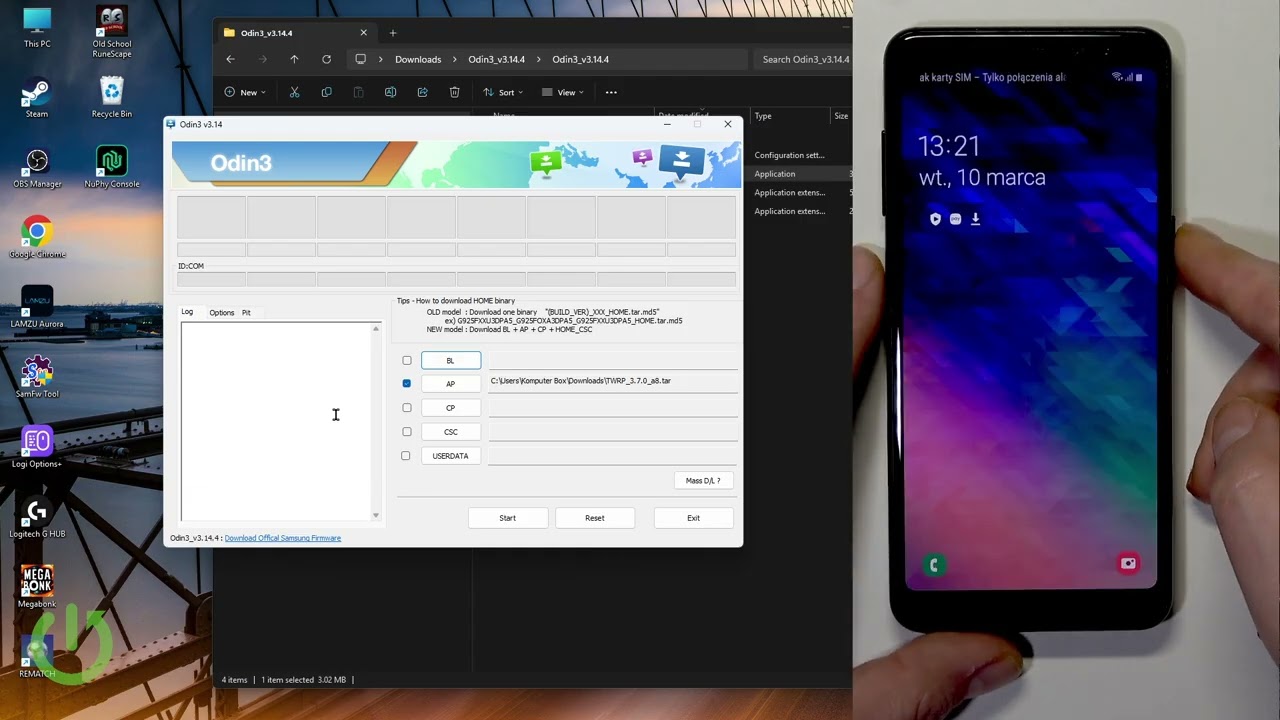Viewport: 1280px width, 720px height.
Task: Open OBS Manager desktop shortcut
Action: click(37, 168)
